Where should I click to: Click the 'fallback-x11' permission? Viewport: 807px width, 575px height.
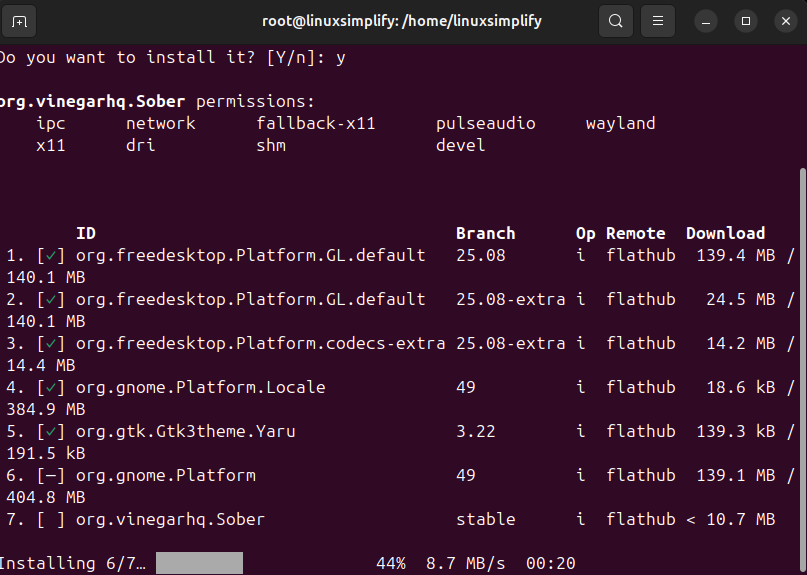[x=315, y=124]
